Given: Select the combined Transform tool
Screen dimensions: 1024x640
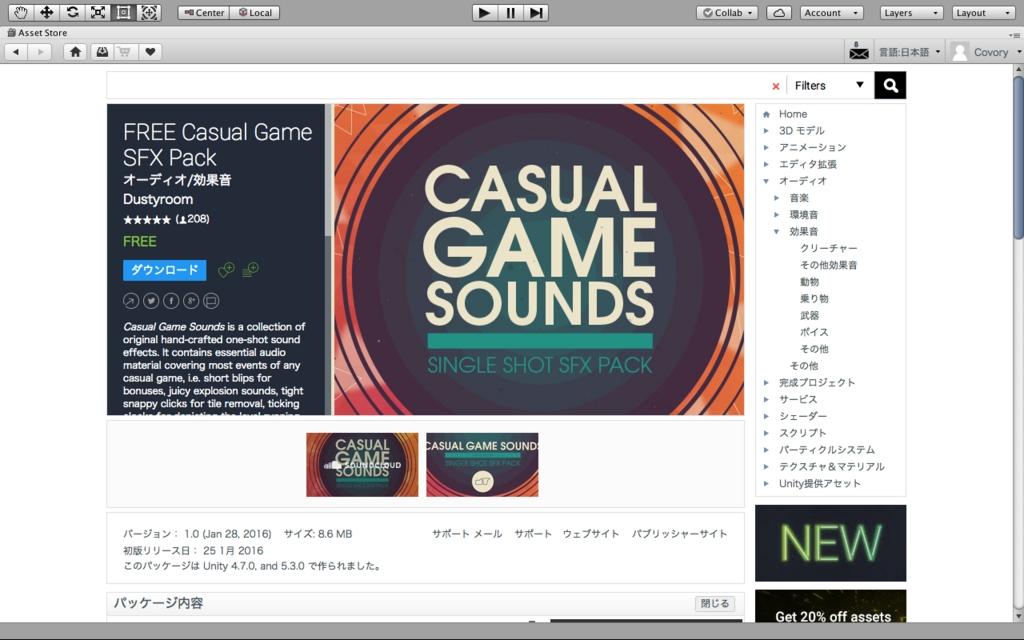Looking at the screenshot, I should click(x=148, y=12).
